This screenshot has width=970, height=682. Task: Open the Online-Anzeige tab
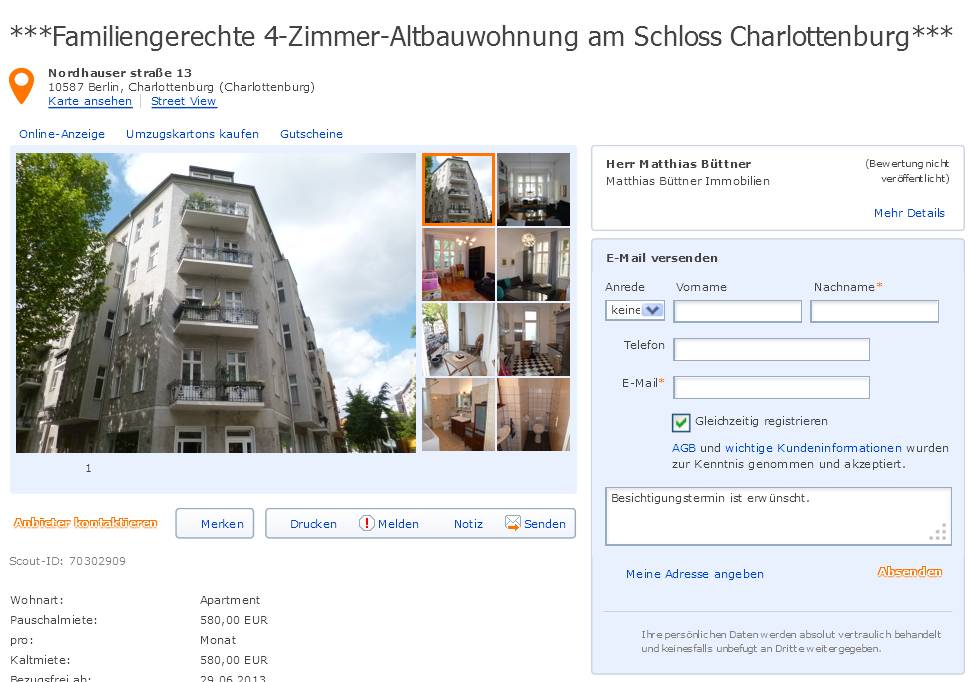pos(62,134)
